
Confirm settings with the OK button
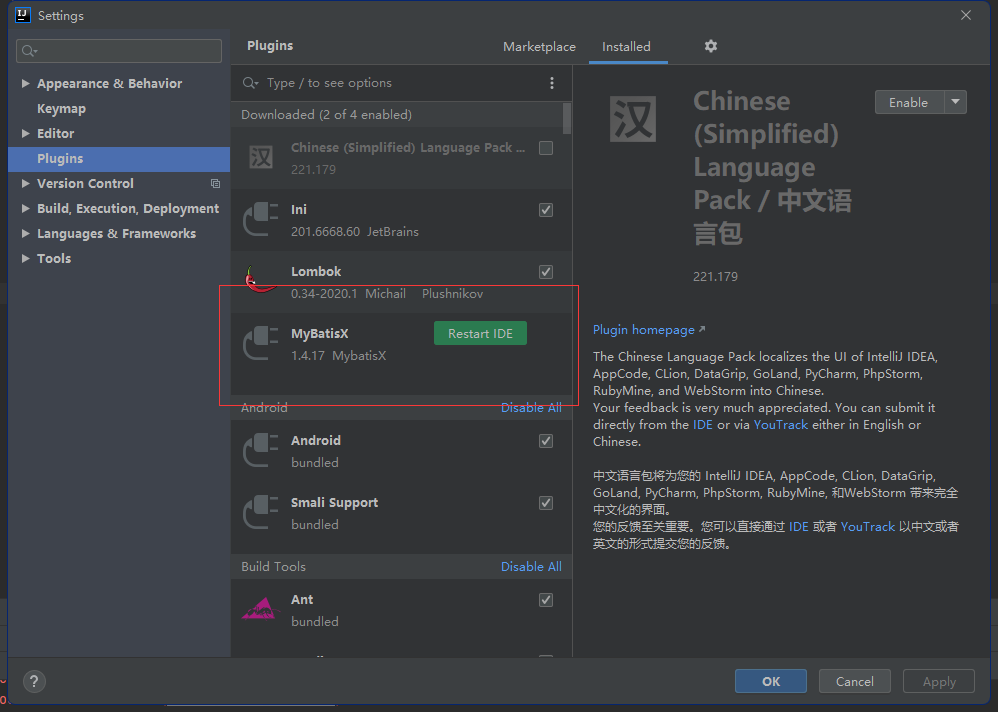[771, 681]
